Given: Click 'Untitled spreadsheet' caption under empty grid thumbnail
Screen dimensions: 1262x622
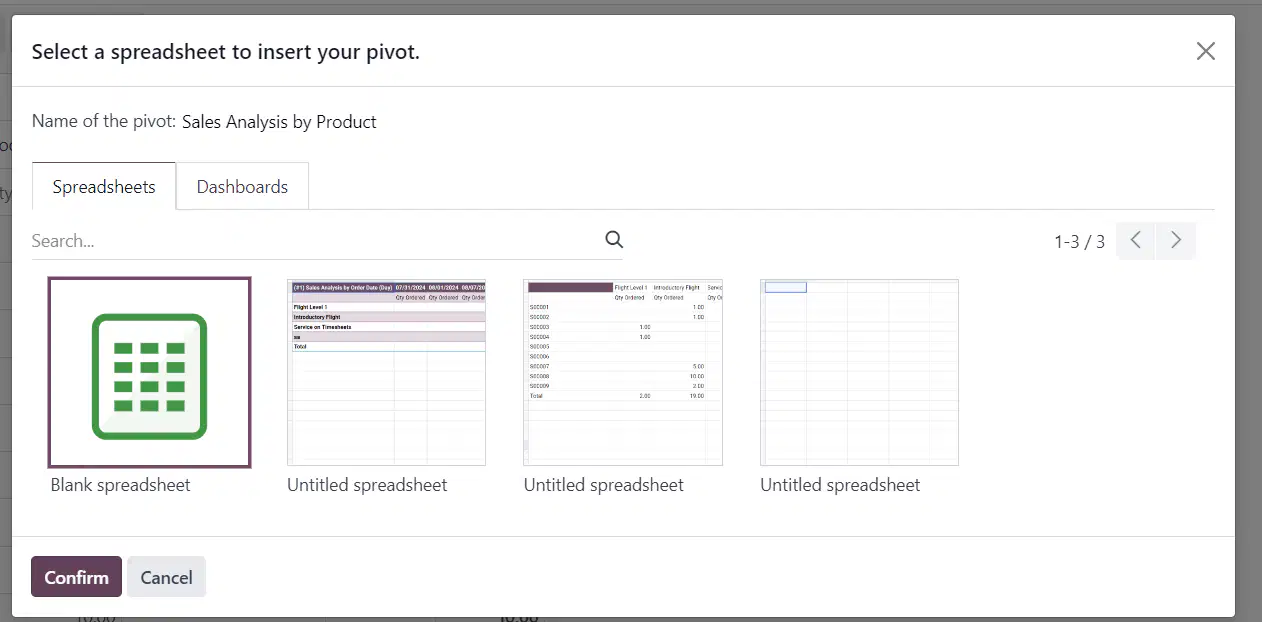Looking at the screenshot, I should pyautogui.click(x=840, y=485).
